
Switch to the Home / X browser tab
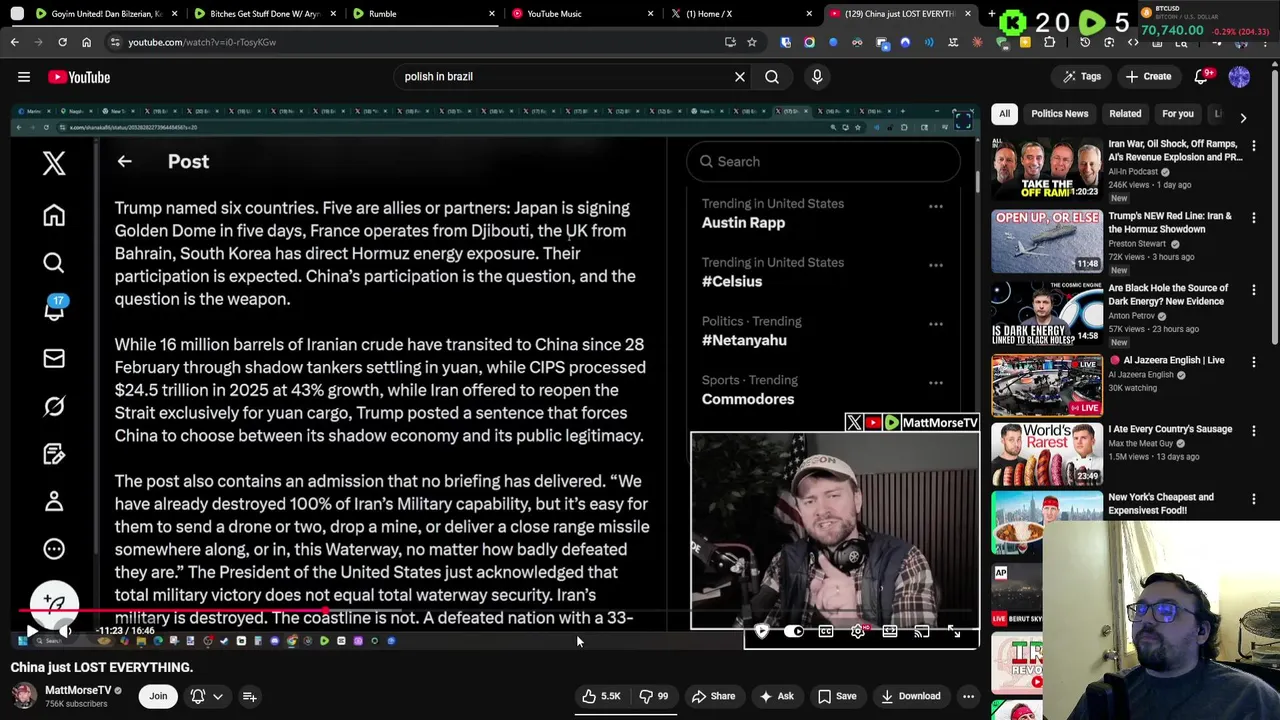740,14
